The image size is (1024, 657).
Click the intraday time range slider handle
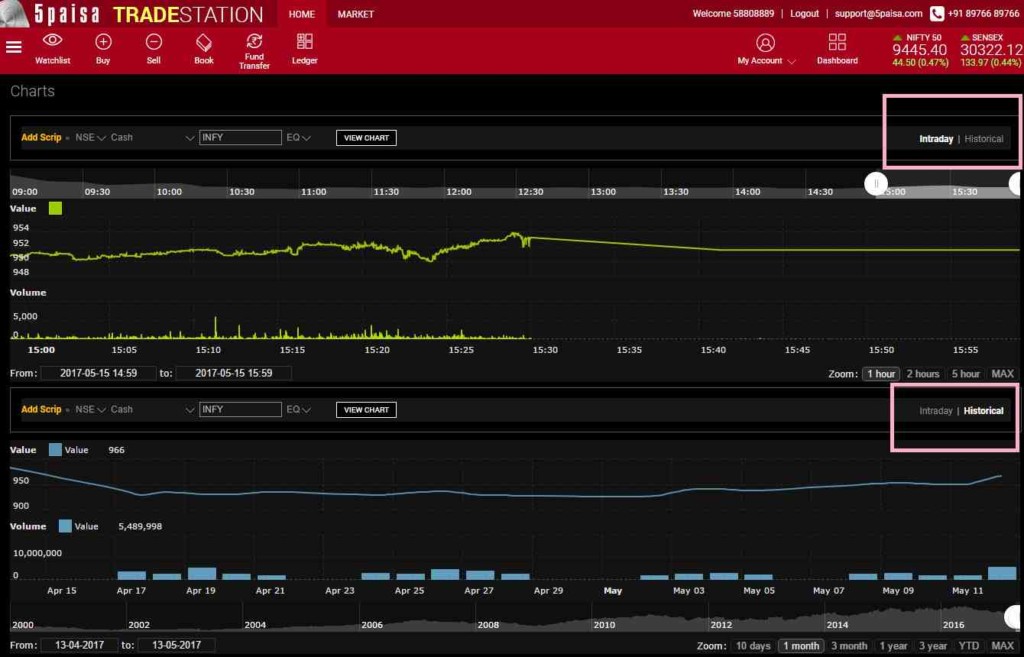point(876,184)
